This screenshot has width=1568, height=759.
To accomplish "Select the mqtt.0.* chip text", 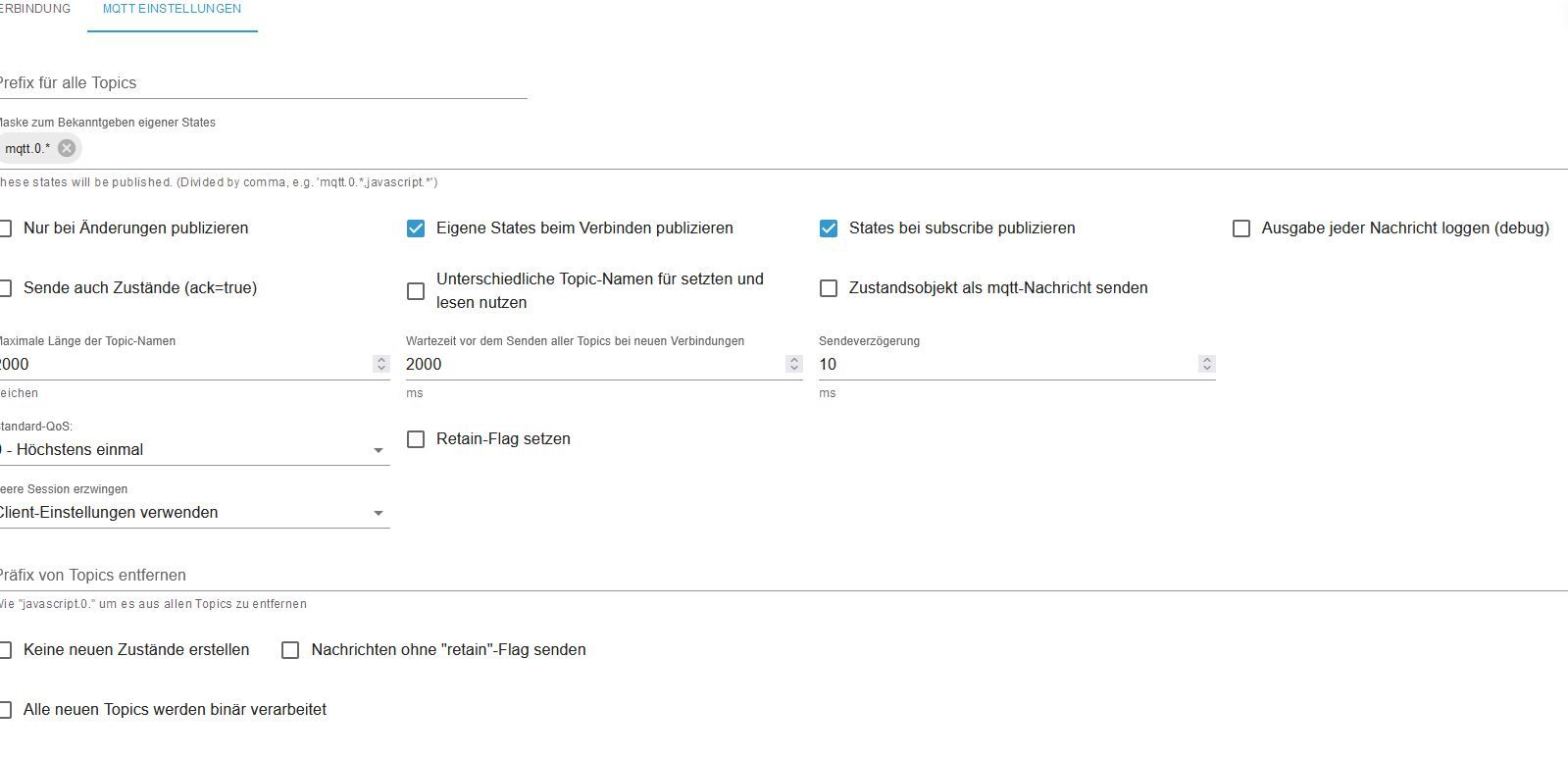I will click(x=27, y=149).
